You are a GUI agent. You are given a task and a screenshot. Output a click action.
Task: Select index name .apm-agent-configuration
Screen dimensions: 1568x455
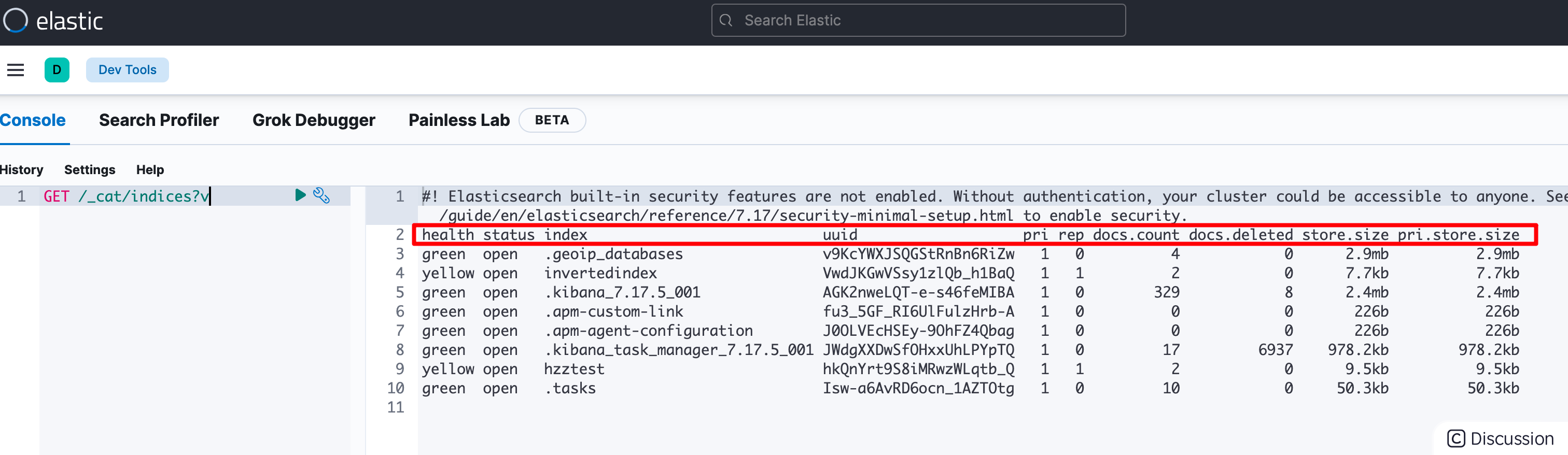648,331
